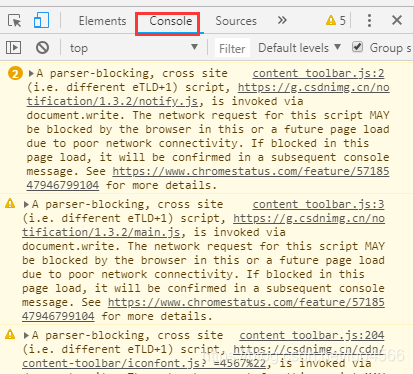Toggle the Group similar checkbox
Screen dimensions: 414x374
(x=357, y=47)
